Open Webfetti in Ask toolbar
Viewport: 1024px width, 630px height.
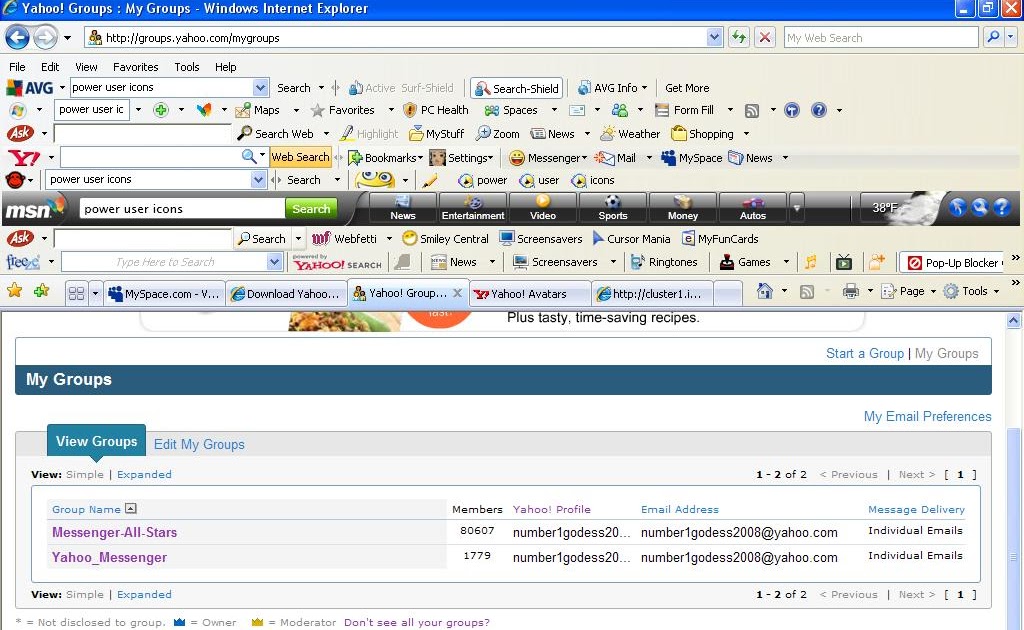click(344, 238)
